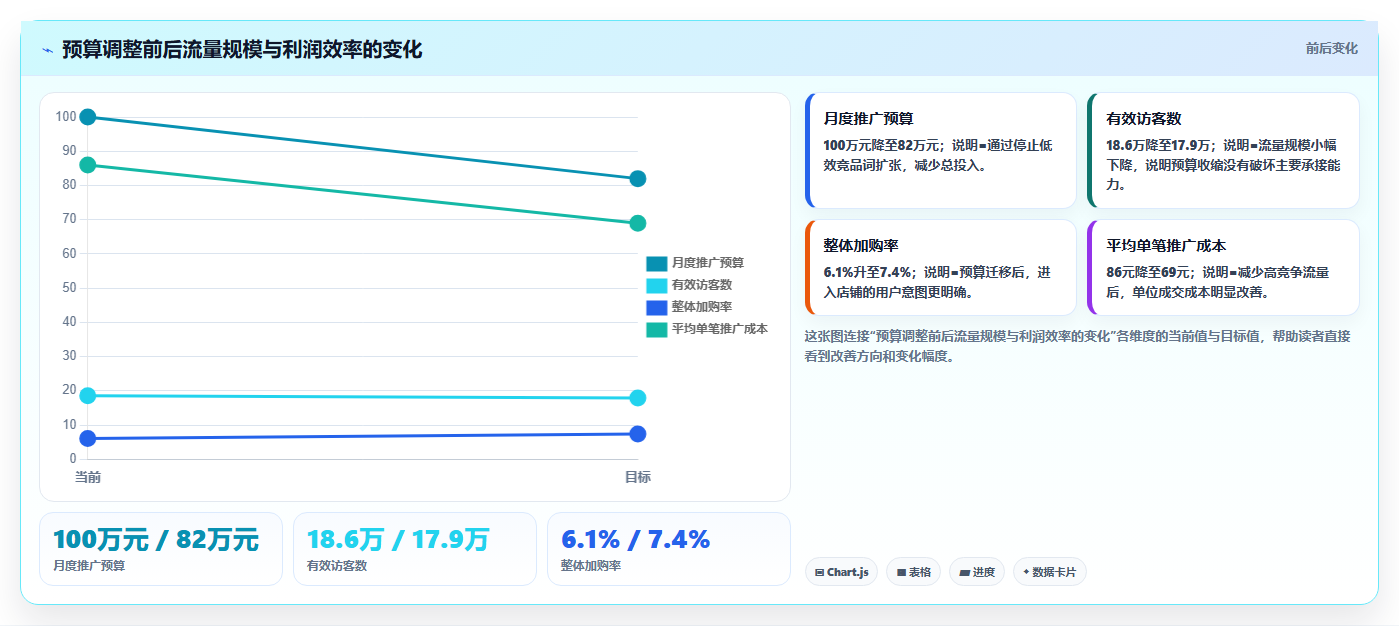Click the 进度 tag
The height and width of the screenshot is (626, 1399).
pos(976,572)
